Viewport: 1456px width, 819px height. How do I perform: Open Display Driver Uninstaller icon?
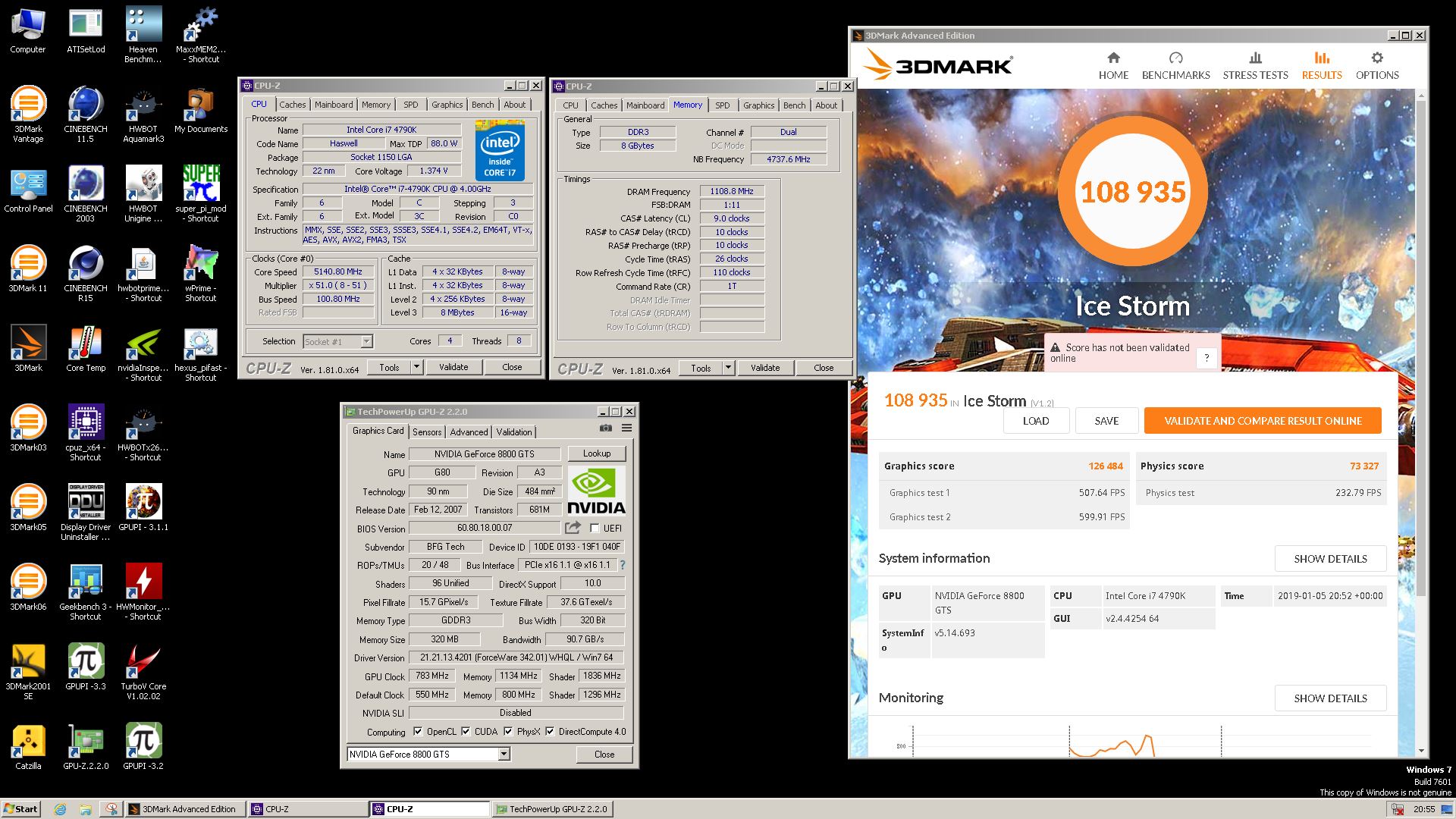coord(86,512)
